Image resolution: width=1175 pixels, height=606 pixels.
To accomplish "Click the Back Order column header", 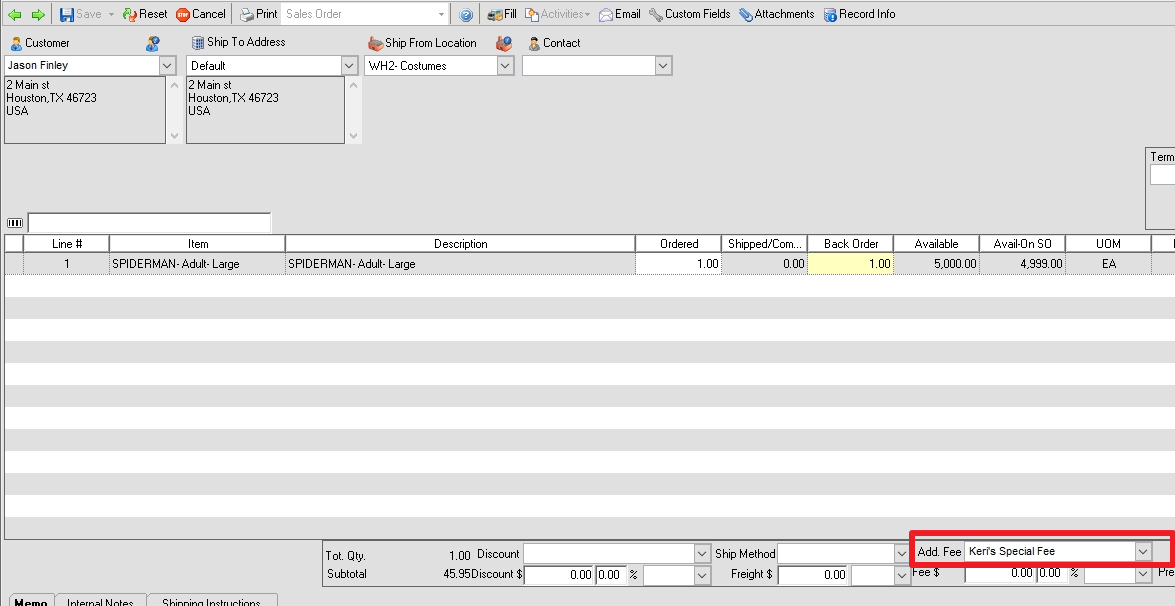I will click(x=851, y=244).
